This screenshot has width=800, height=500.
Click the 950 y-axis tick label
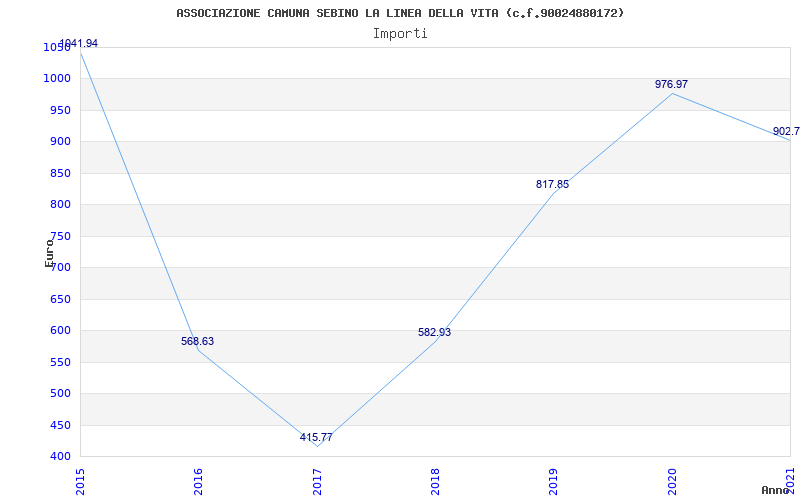pos(60,110)
